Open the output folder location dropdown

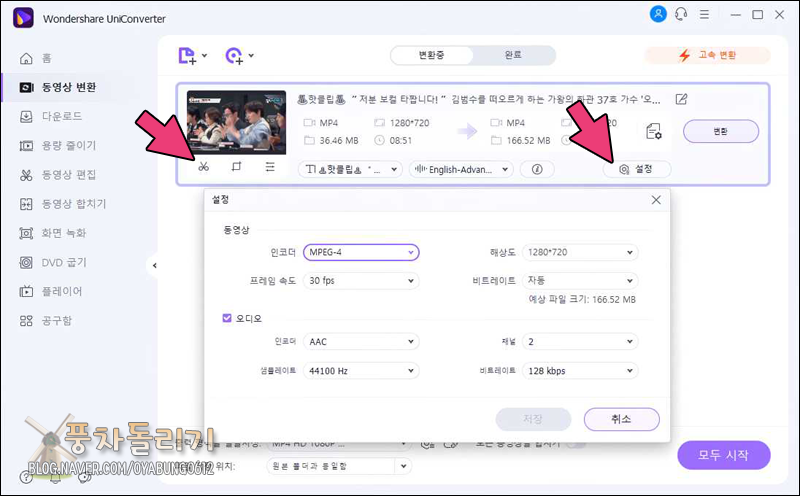(x=339, y=466)
